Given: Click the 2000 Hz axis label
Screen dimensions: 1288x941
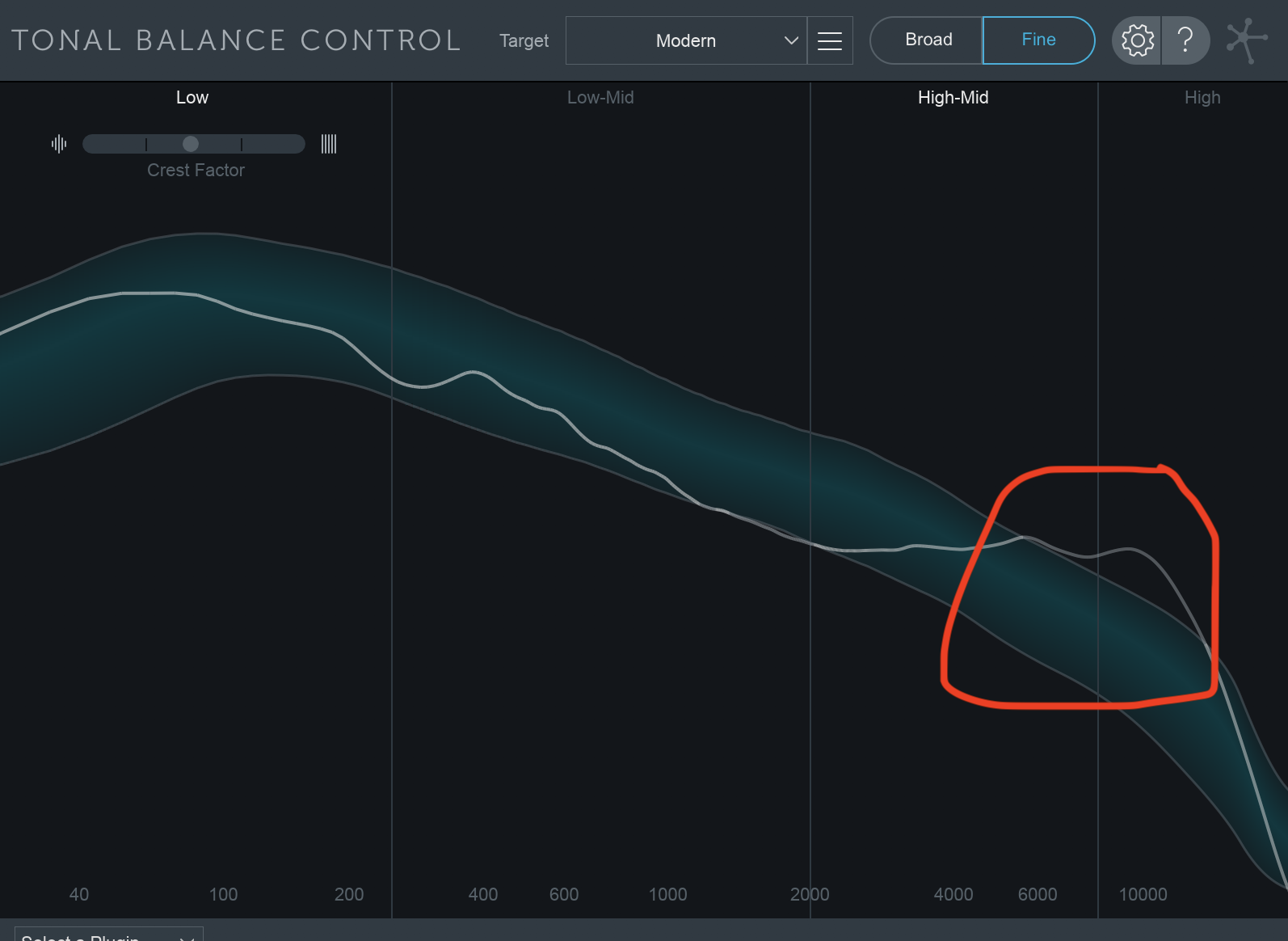Looking at the screenshot, I should coord(810,894).
